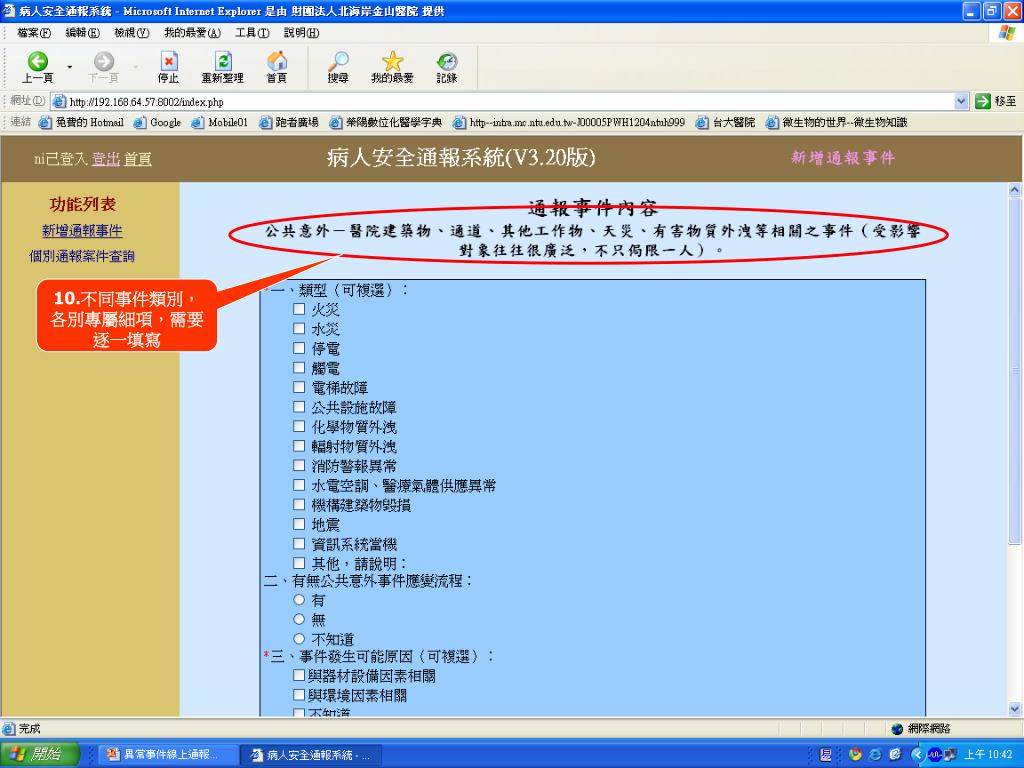Select the 輻射物質外洩 checkbox
This screenshot has height=768, width=1024.
[299, 446]
